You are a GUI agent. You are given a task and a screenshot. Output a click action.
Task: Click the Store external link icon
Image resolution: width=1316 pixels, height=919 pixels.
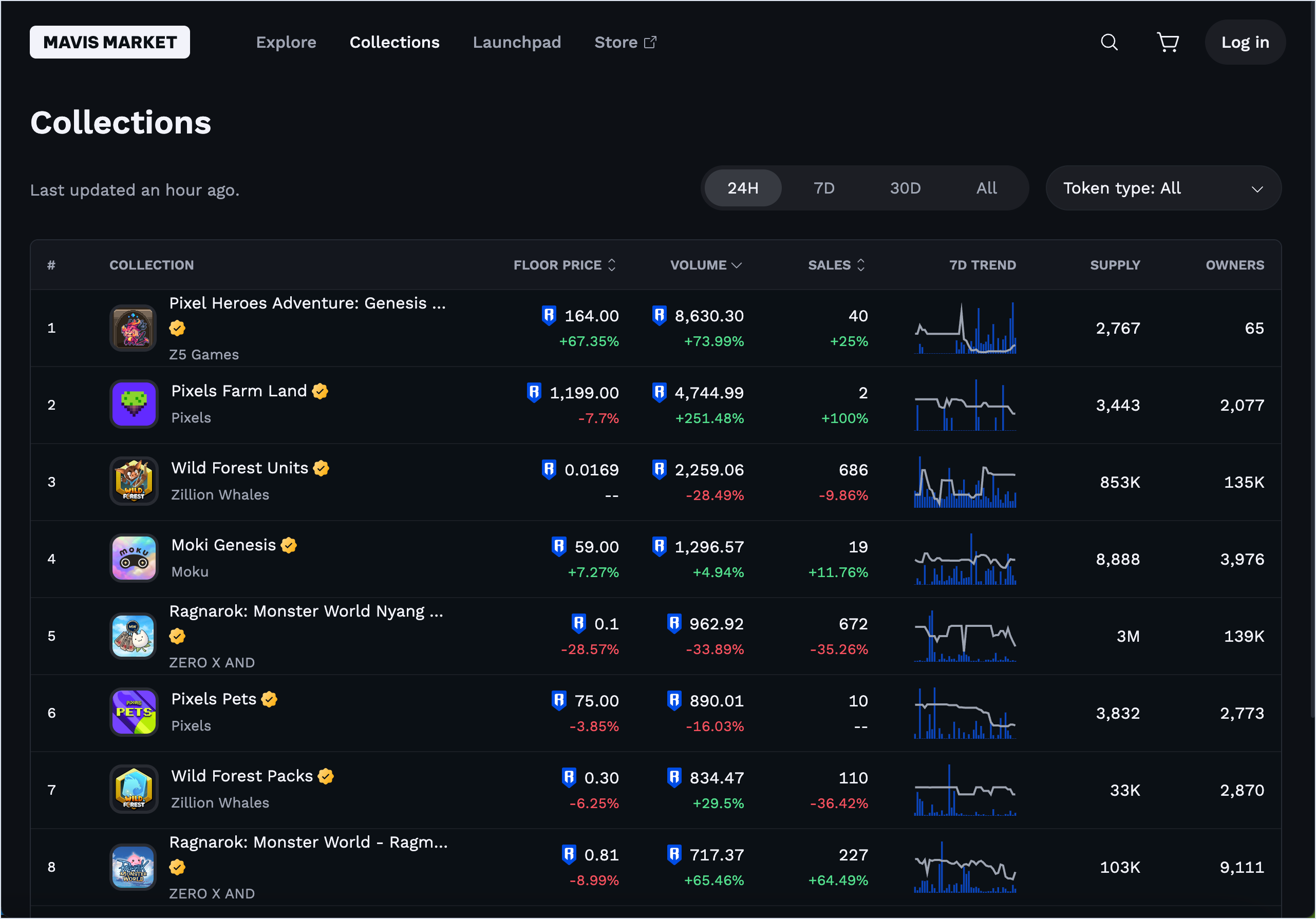coord(650,42)
